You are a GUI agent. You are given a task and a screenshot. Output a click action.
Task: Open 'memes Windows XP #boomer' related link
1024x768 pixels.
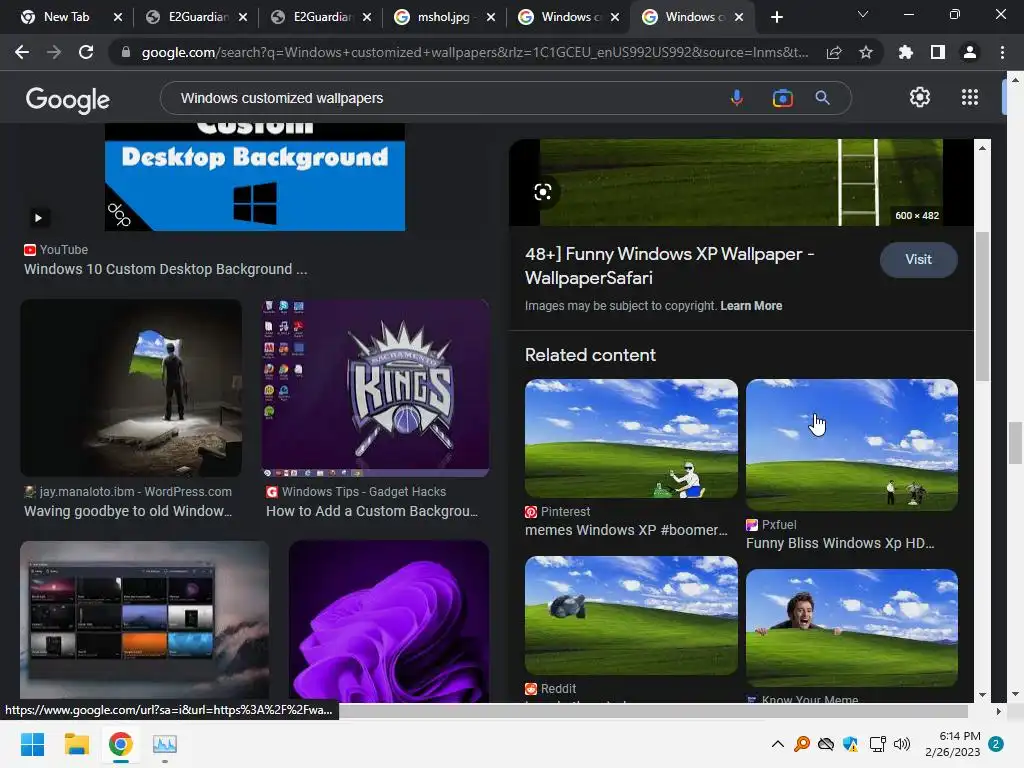coord(626,530)
